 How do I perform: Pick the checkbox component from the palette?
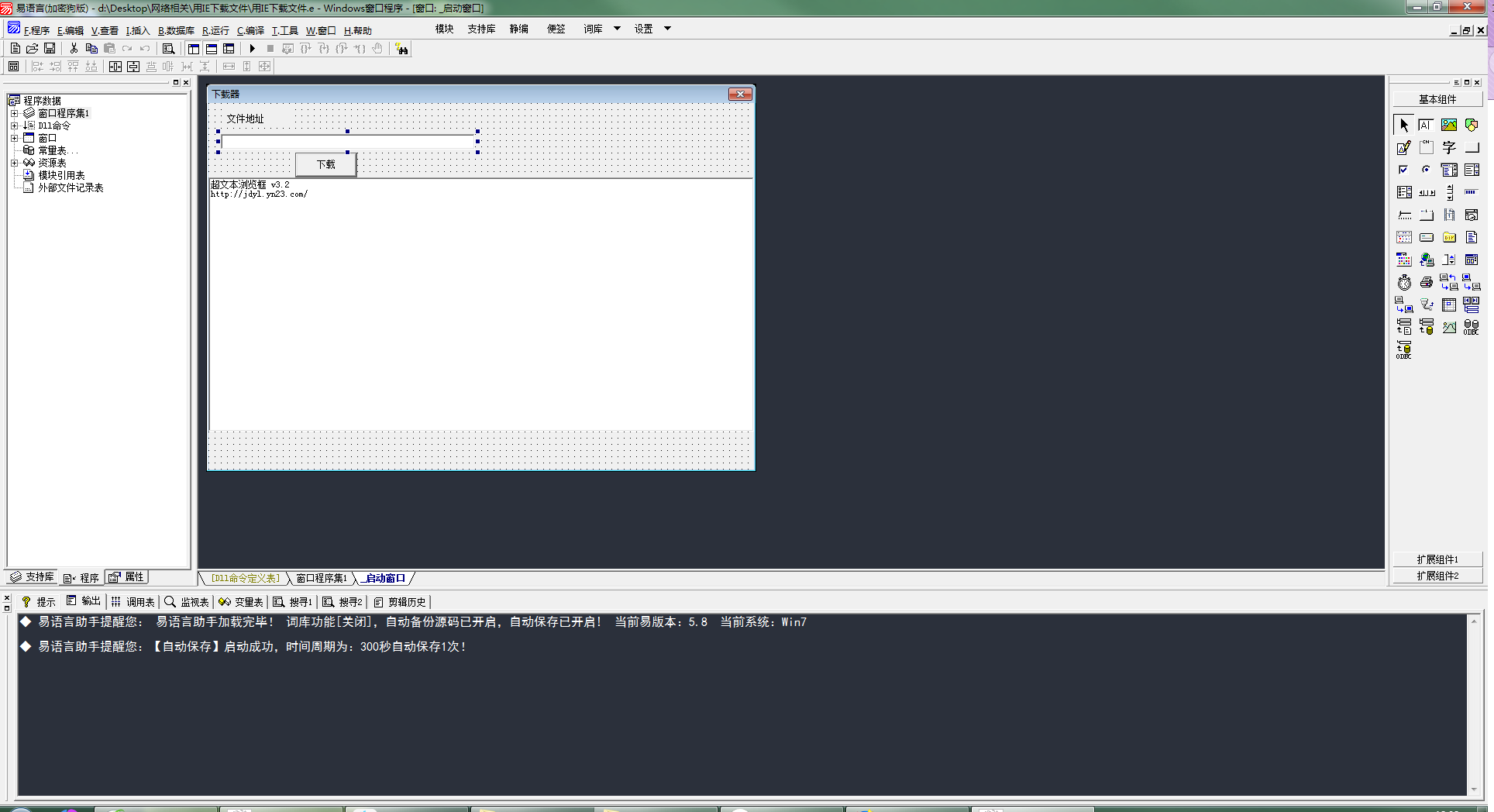click(1403, 170)
